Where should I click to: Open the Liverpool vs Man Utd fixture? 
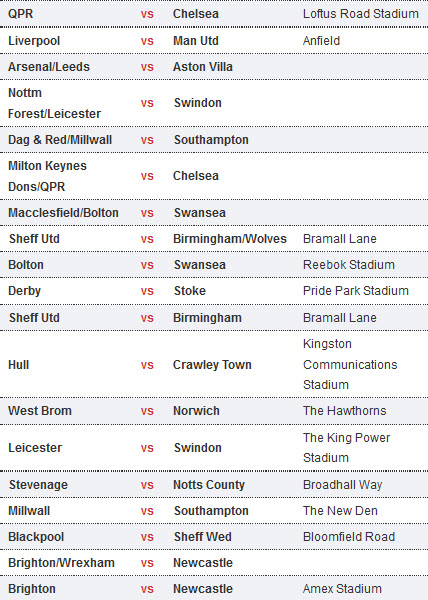214,41
